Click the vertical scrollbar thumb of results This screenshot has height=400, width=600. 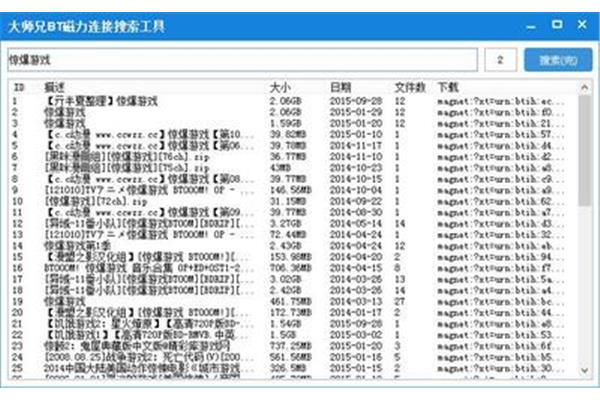click(584, 150)
